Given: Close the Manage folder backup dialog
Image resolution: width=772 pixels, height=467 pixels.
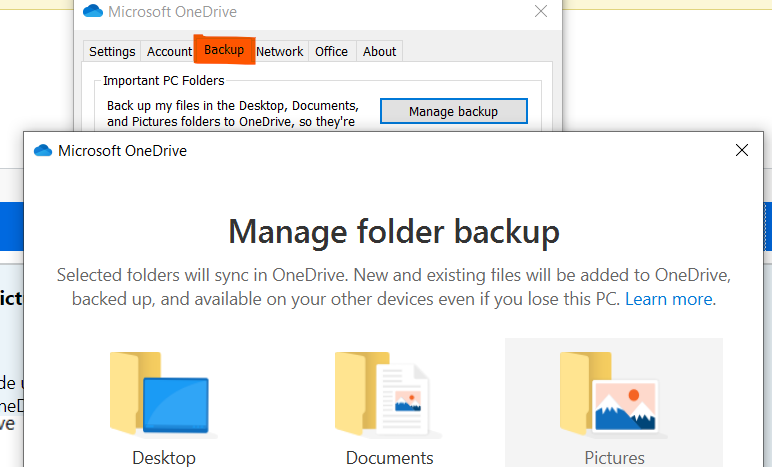Looking at the screenshot, I should [741, 150].
